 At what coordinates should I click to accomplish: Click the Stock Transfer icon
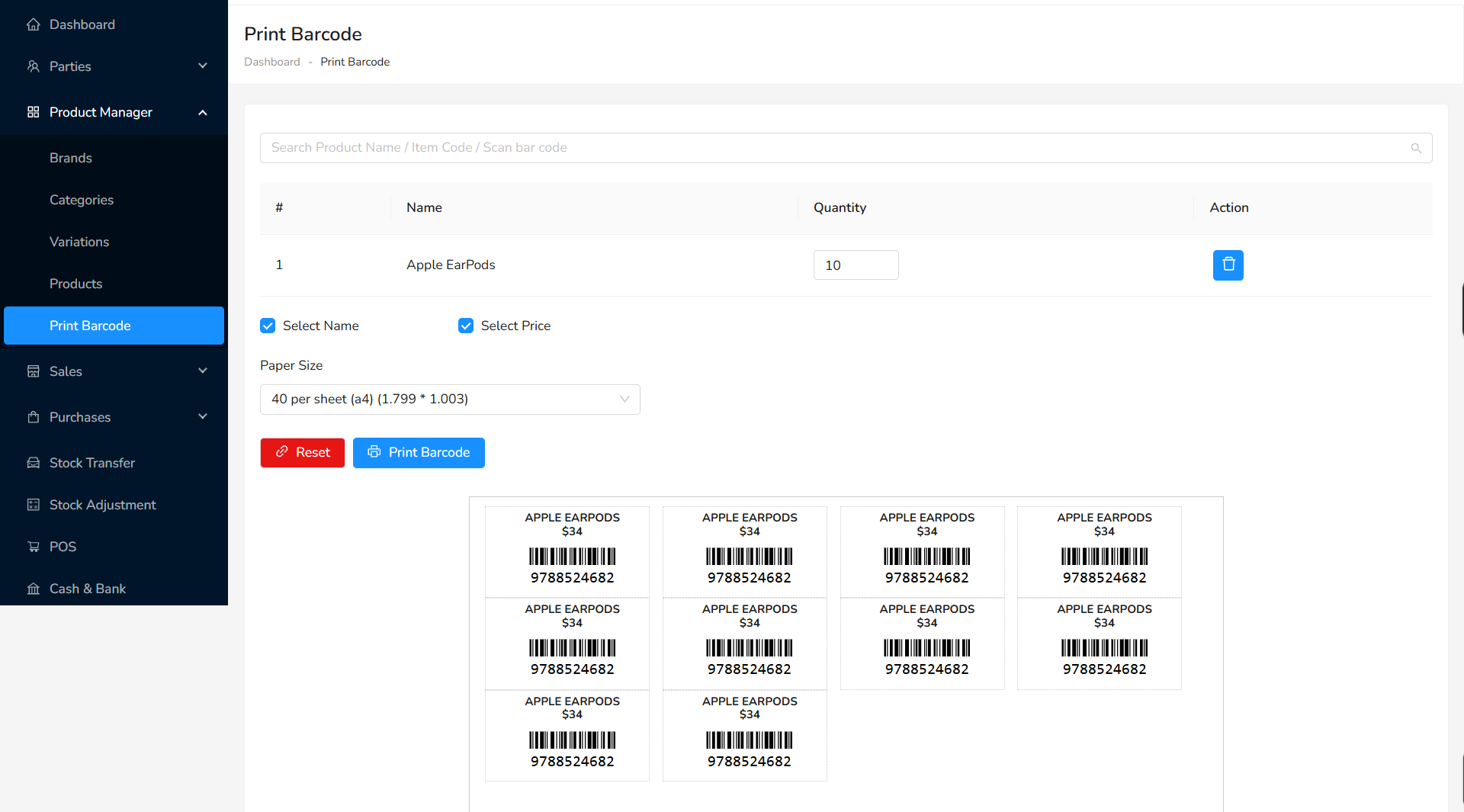pyautogui.click(x=33, y=463)
